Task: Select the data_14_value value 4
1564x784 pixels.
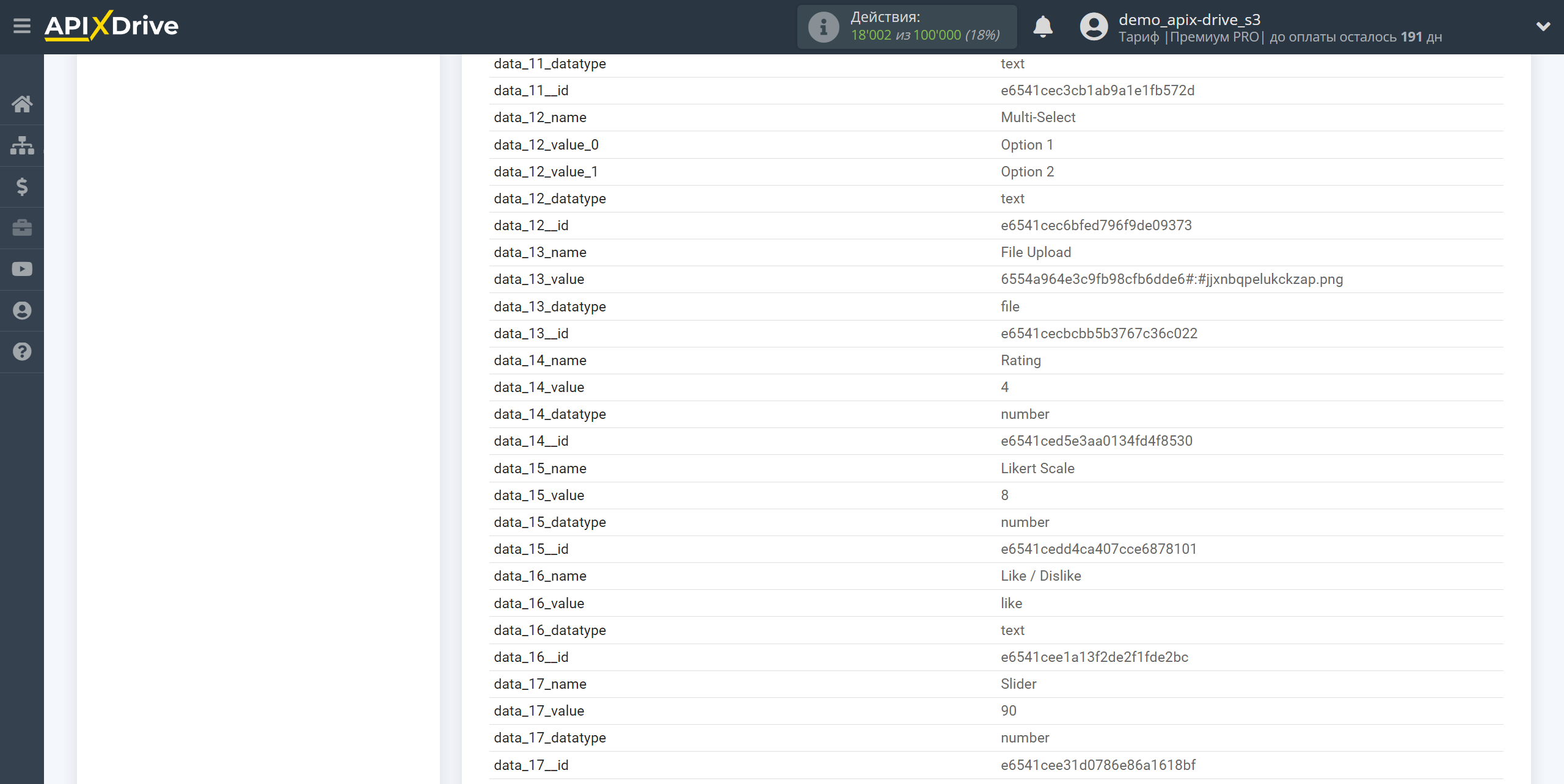Action: (x=1004, y=387)
